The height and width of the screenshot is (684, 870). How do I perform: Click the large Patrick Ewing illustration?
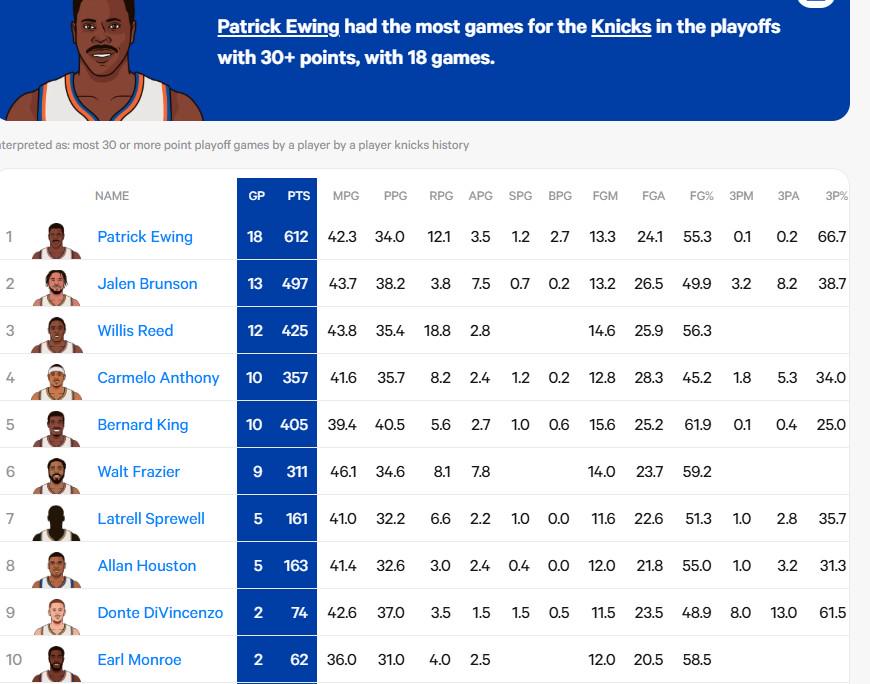coord(104,60)
